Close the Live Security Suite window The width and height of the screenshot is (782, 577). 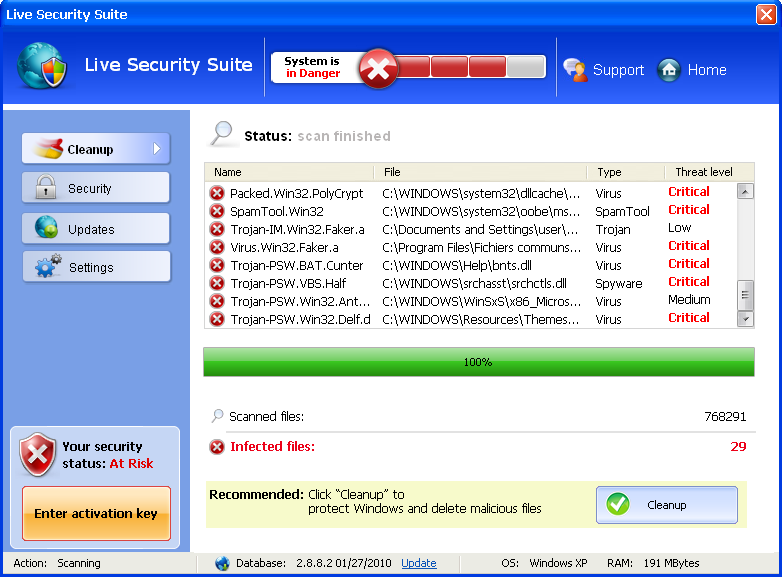[x=766, y=14]
